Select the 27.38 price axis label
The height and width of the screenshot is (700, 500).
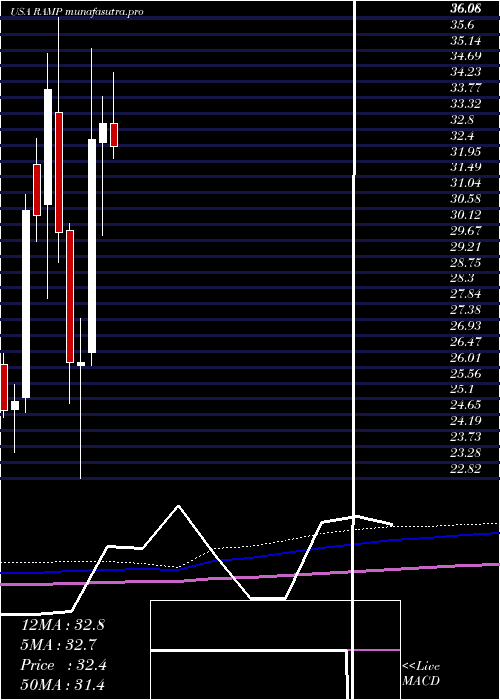(x=466, y=310)
